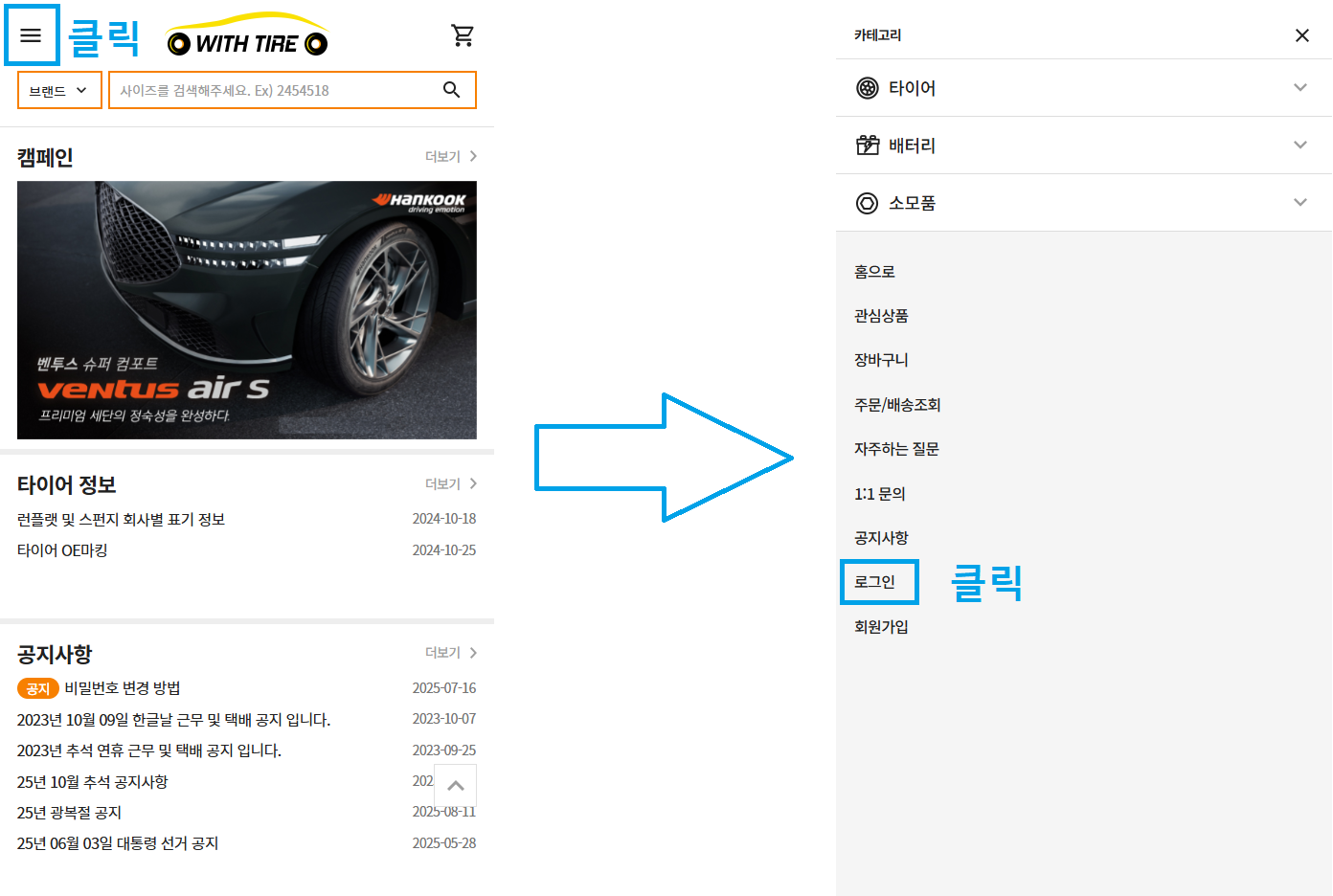This screenshot has height=896, width=1333.
Task: Open the 브랜드 brand dropdown
Action: point(58,91)
